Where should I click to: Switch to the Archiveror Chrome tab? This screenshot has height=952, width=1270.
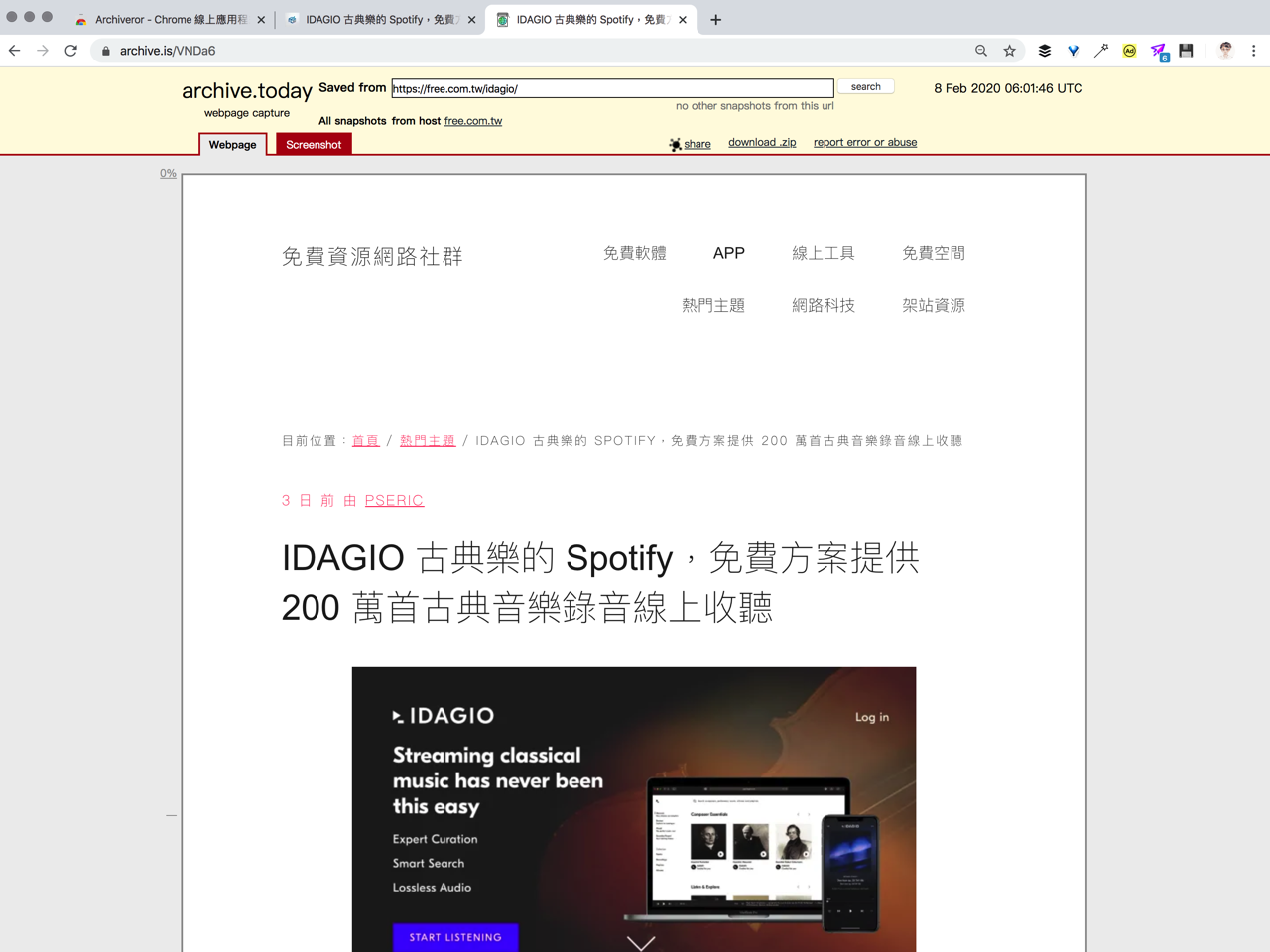pyautogui.click(x=169, y=19)
